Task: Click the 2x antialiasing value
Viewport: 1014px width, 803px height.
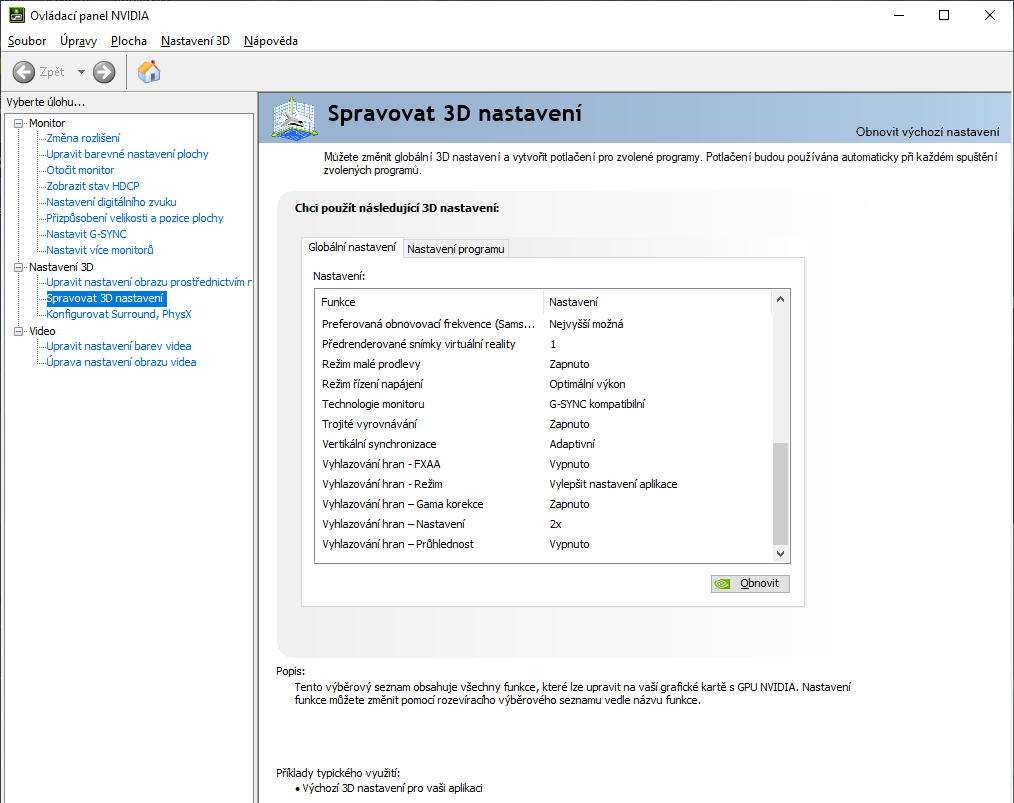Action: [556, 524]
